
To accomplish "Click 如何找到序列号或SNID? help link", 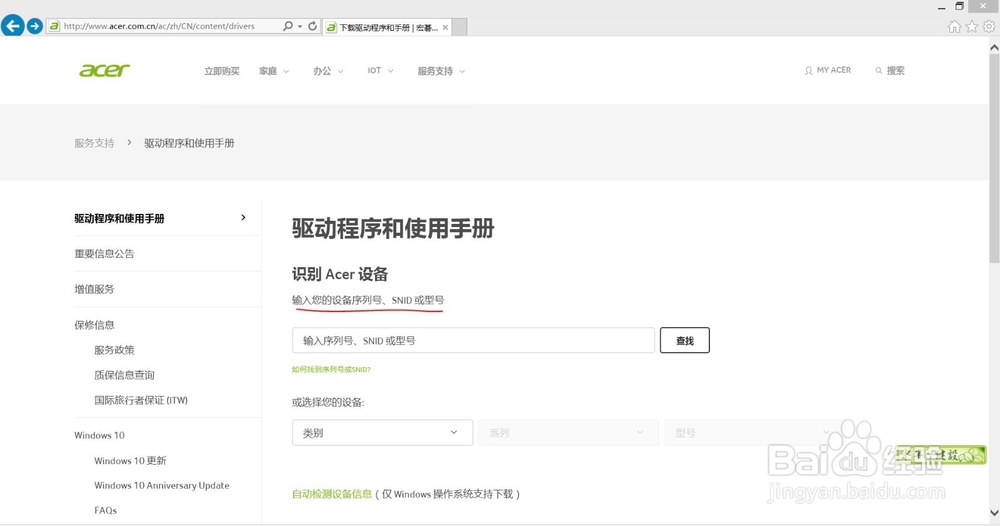I will [x=331, y=369].
